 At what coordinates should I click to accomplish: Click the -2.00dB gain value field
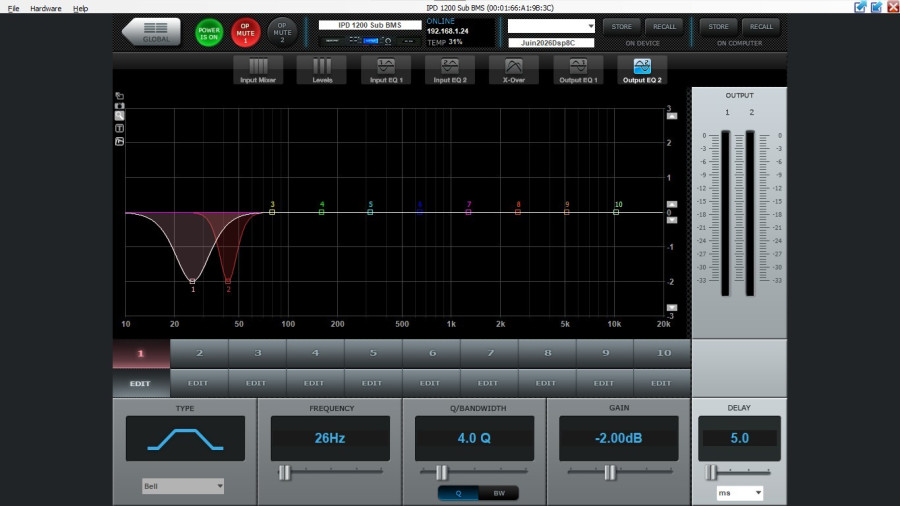[619, 438]
